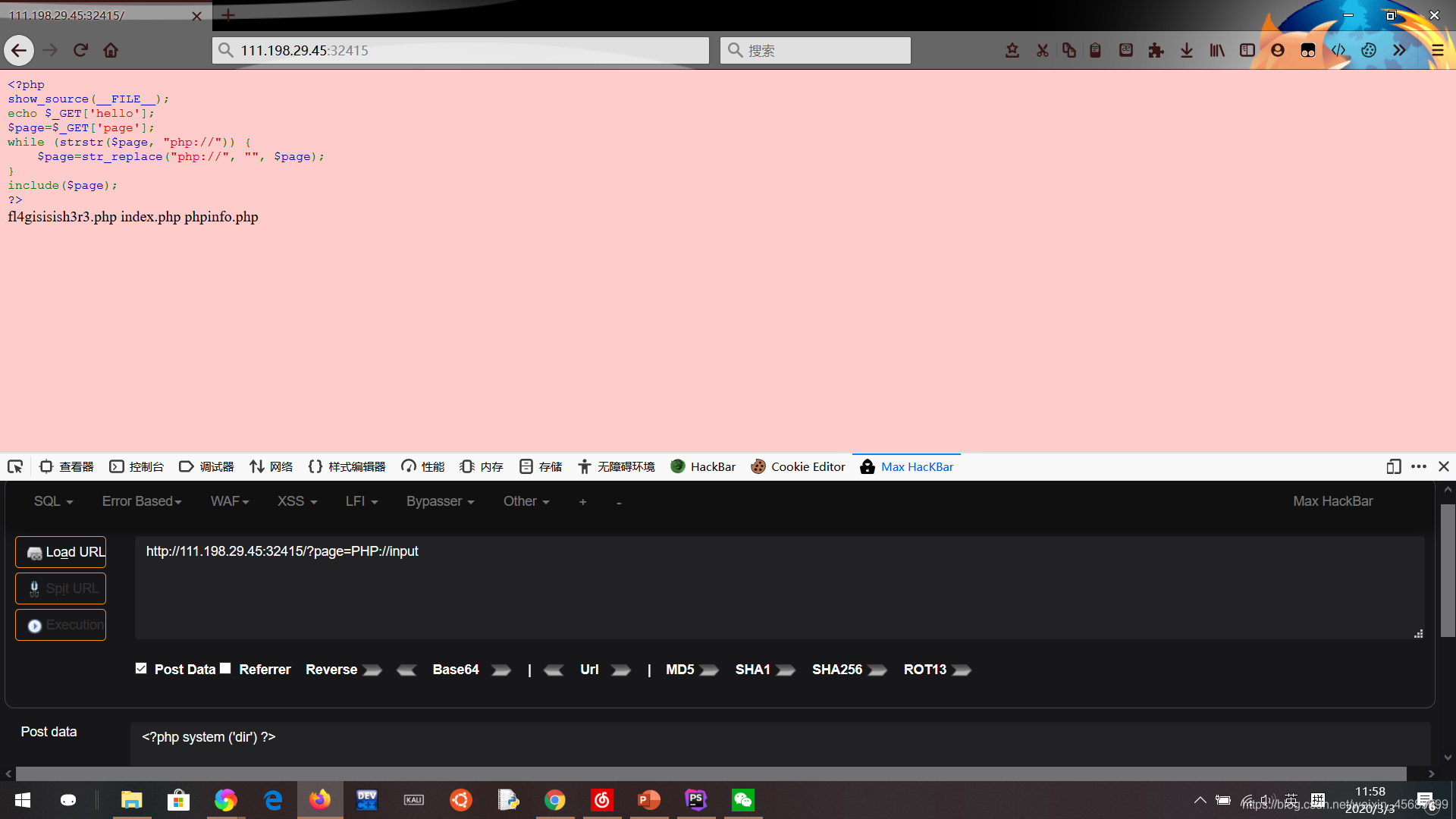Viewport: 1456px width, 819px height.
Task: Open the downloads arrow icon
Action: coord(1186,50)
